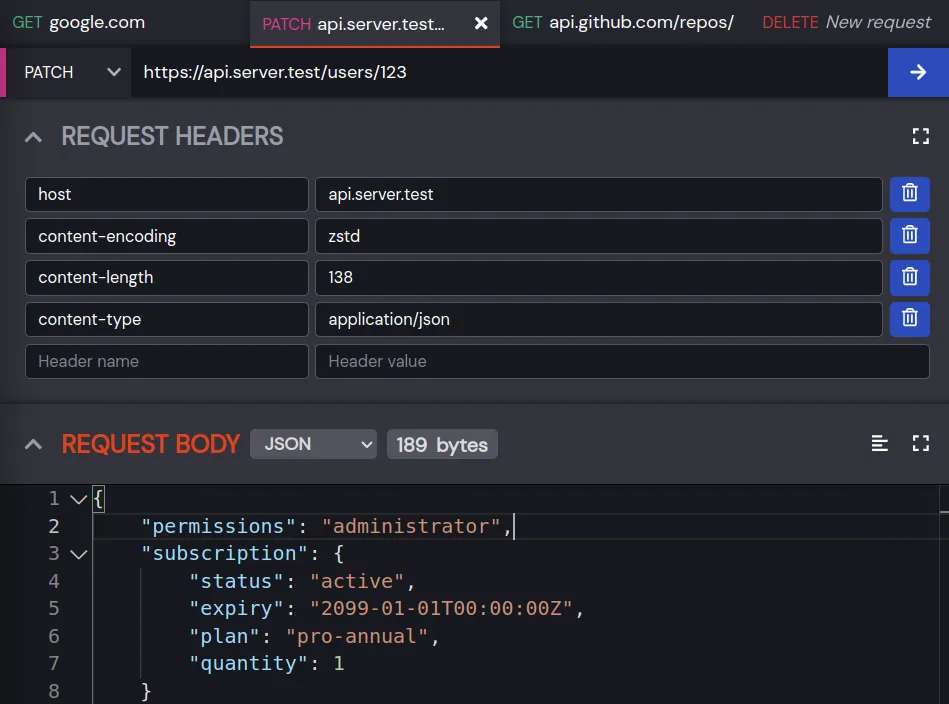Click the request URL input field
Image resolution: width=949 pixels, height=704 pixels.
coord(508,72)
